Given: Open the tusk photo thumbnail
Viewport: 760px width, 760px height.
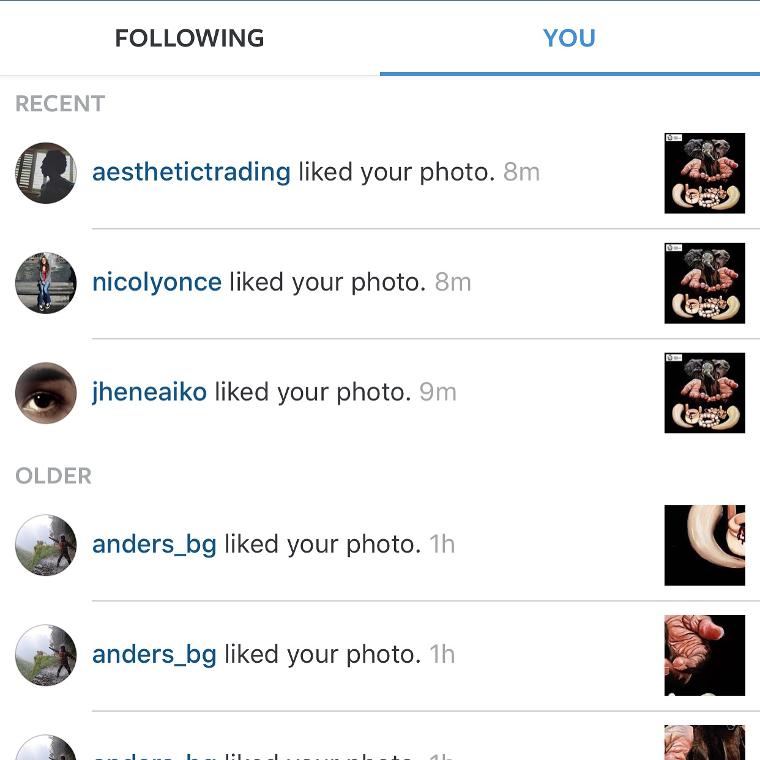Looking at the screenshot, I should point(704,545).
